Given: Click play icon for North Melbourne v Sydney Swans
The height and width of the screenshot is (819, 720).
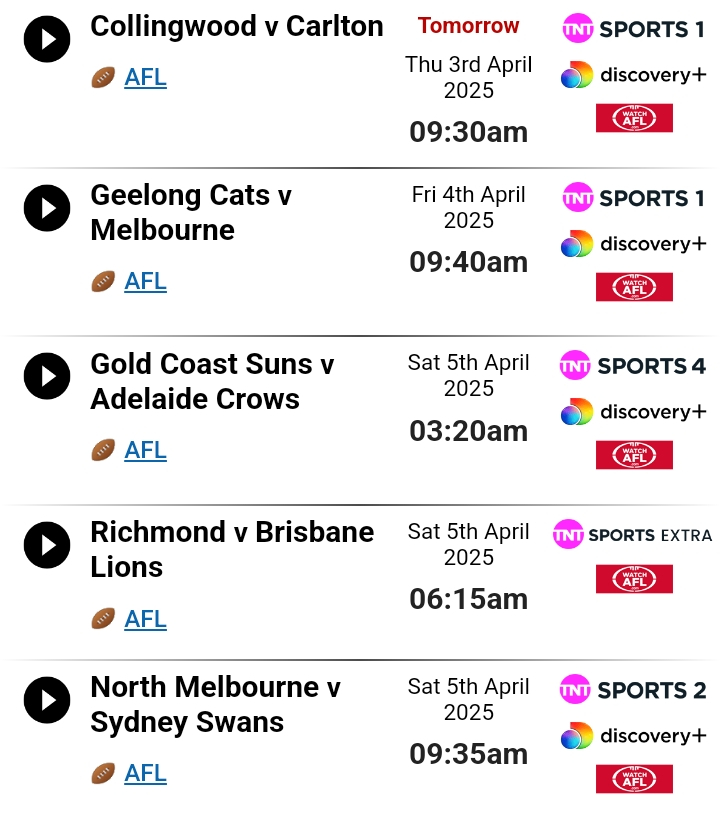Looking at the screenshot, I should tap(47, 700).
